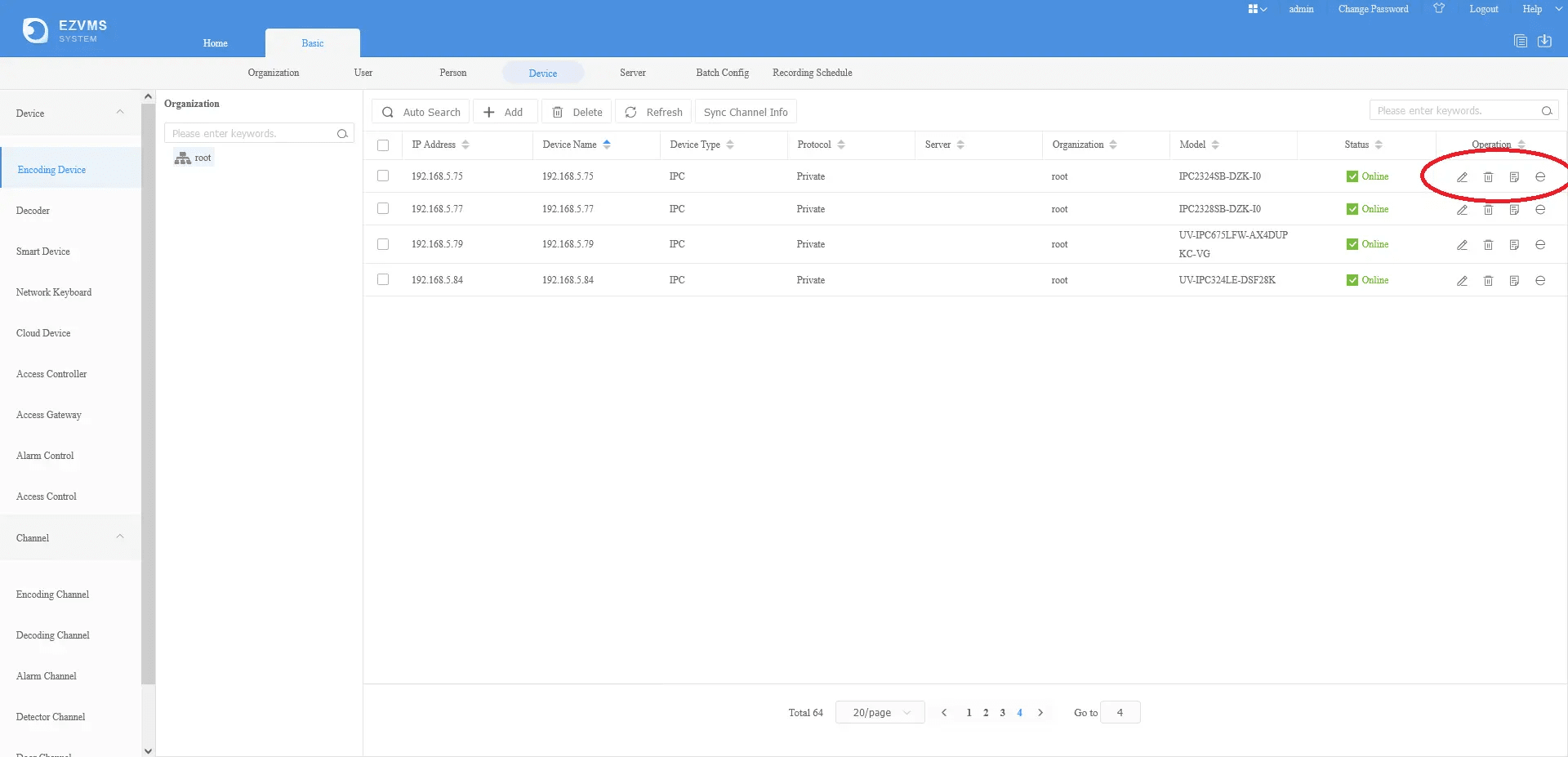Check the box for device 192.168.5.77
The height and width of the screenshot is (757, 1568).
(x=383, y=208)
